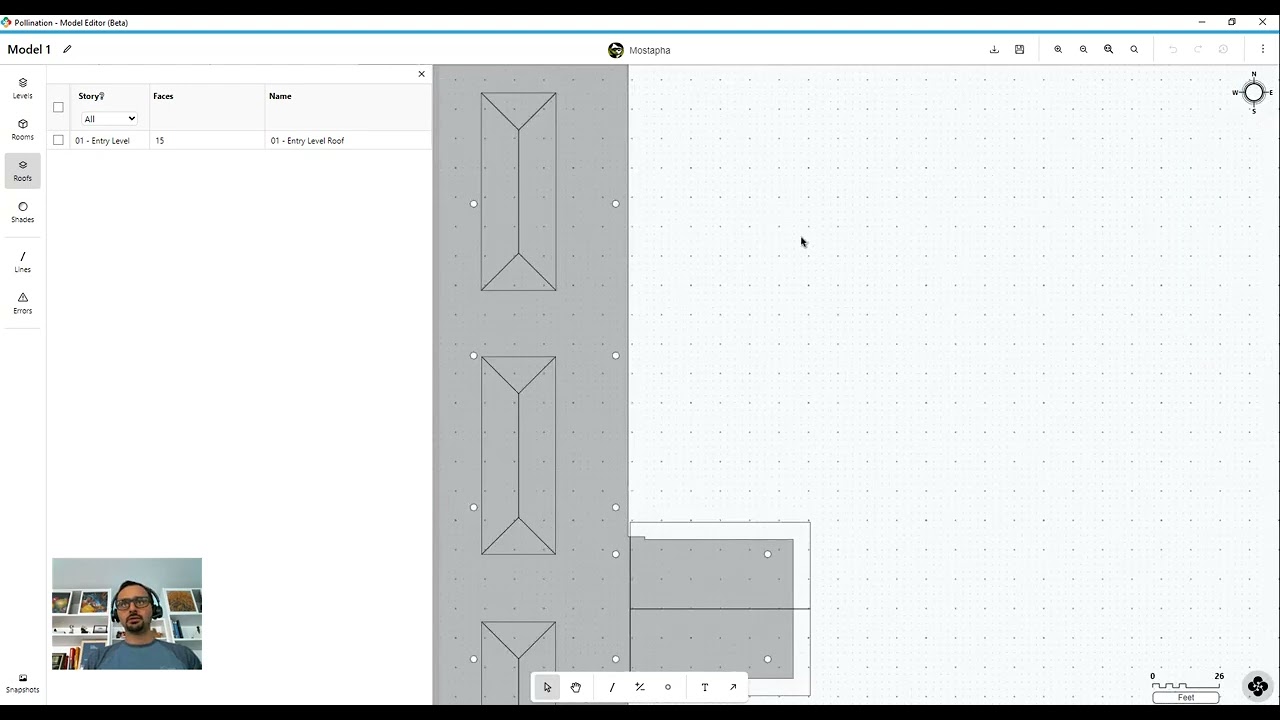The width and height of the screenshot is (1280, 720).
Task: Open the Shades panel in sidebar
Action: [23, 212]
